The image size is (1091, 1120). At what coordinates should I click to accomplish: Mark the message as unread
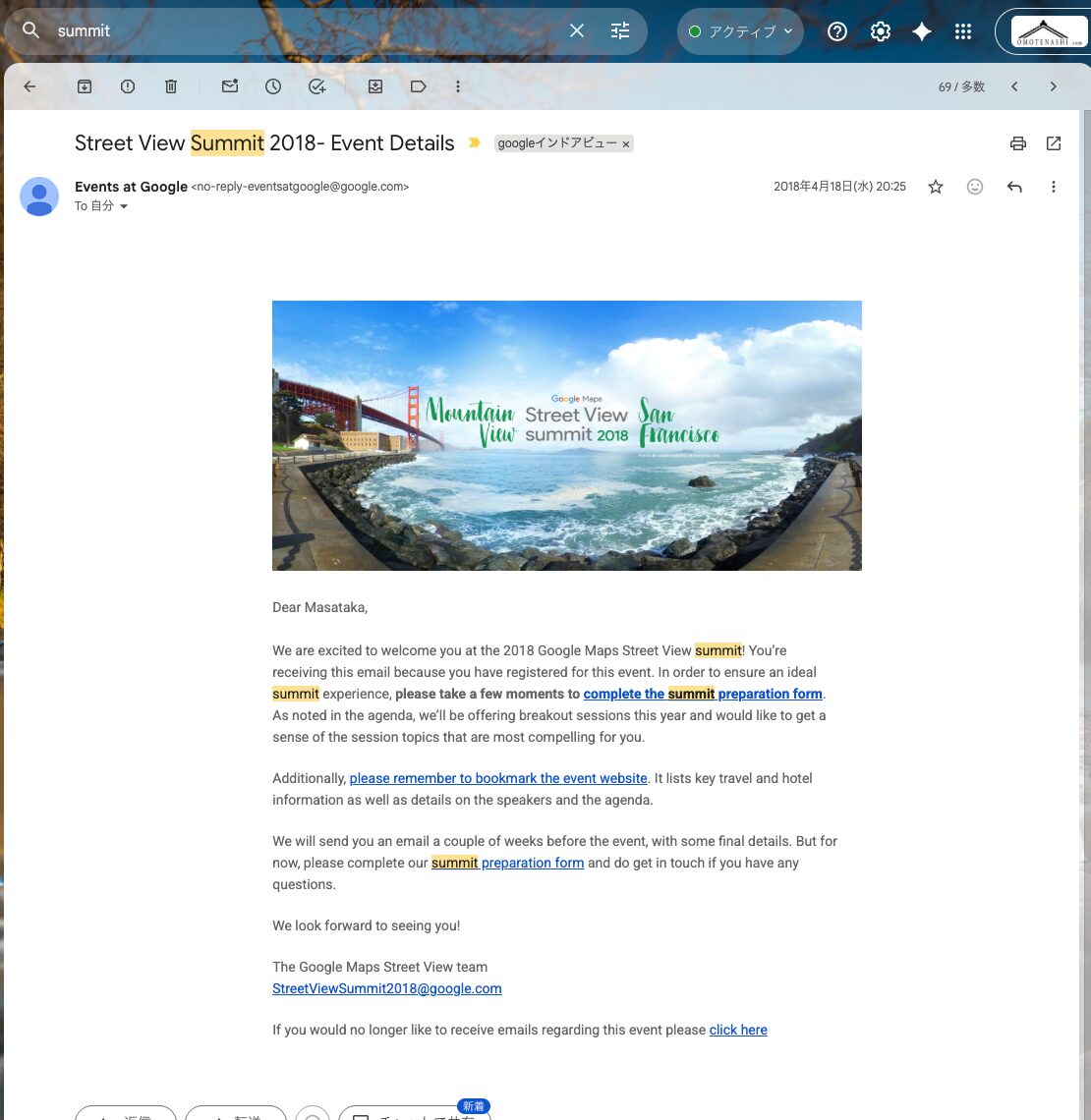[229, 86]
